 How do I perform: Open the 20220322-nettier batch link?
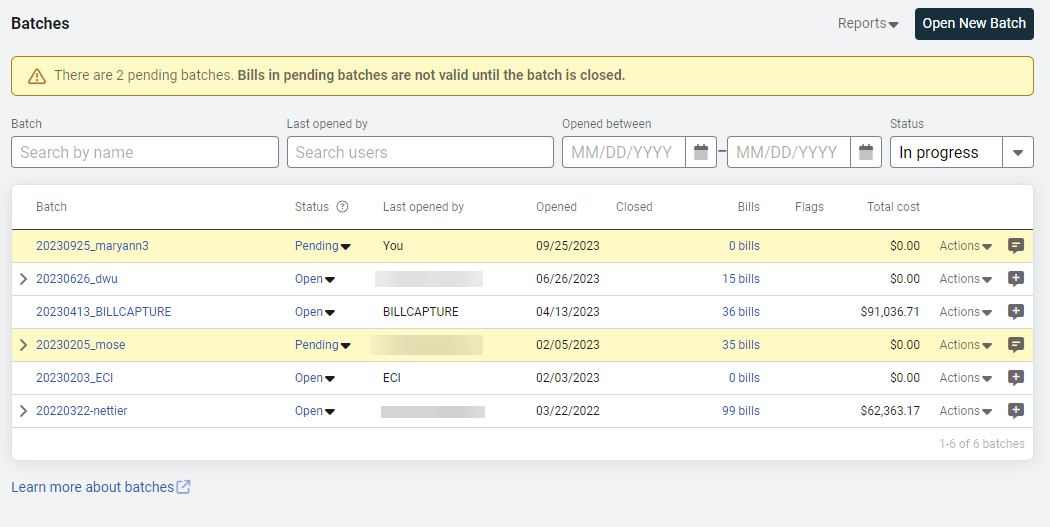82,410
